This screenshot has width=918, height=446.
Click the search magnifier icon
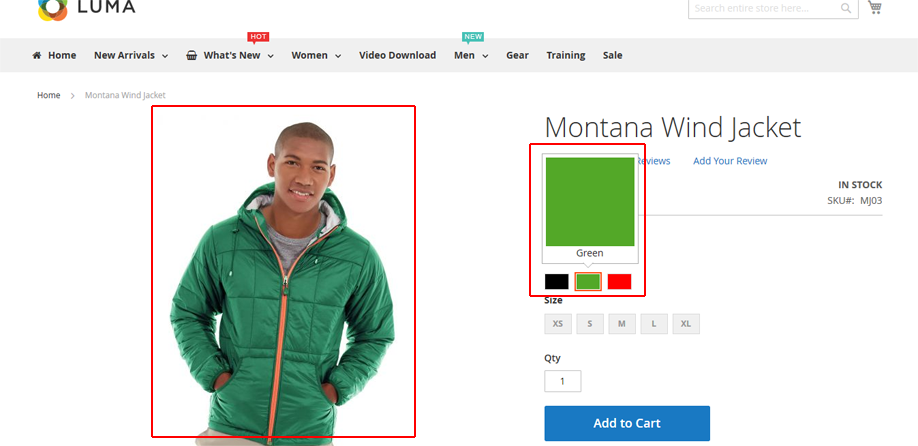point(846,8)
